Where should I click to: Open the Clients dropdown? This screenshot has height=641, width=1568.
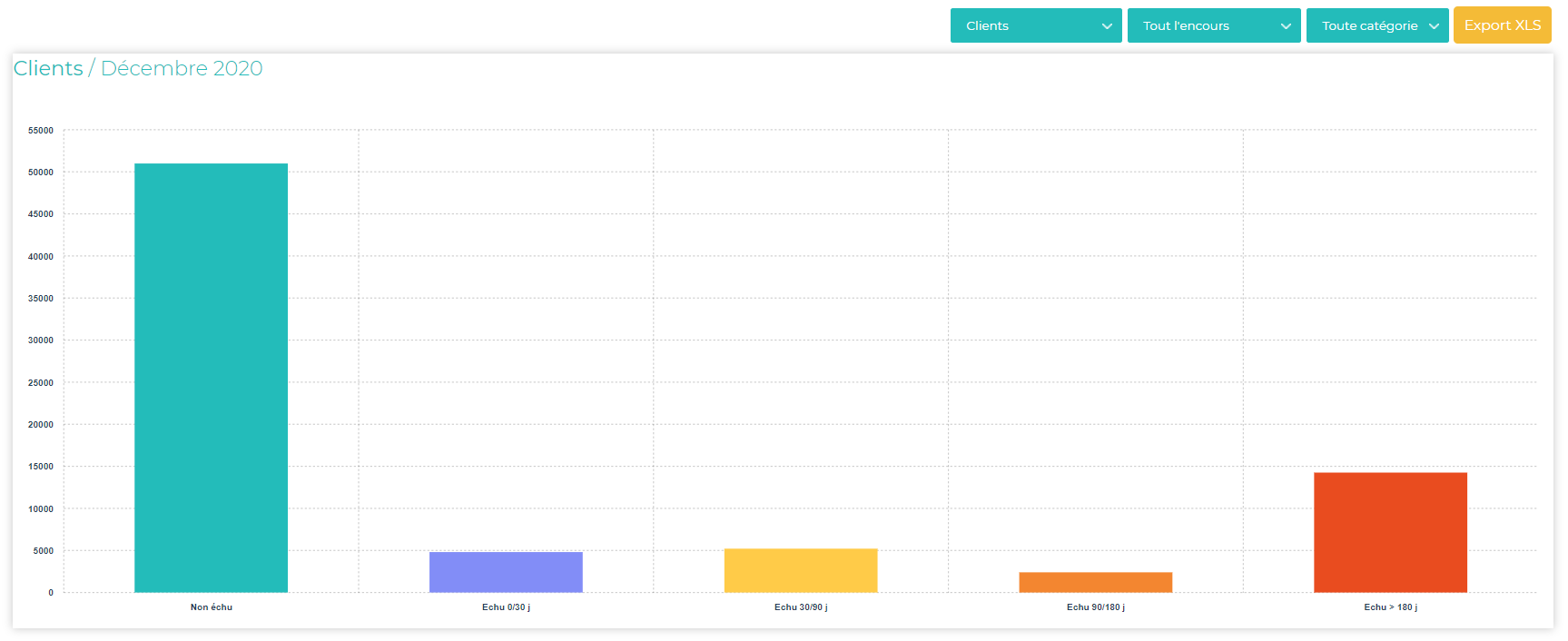click(x=1036, y=25)
